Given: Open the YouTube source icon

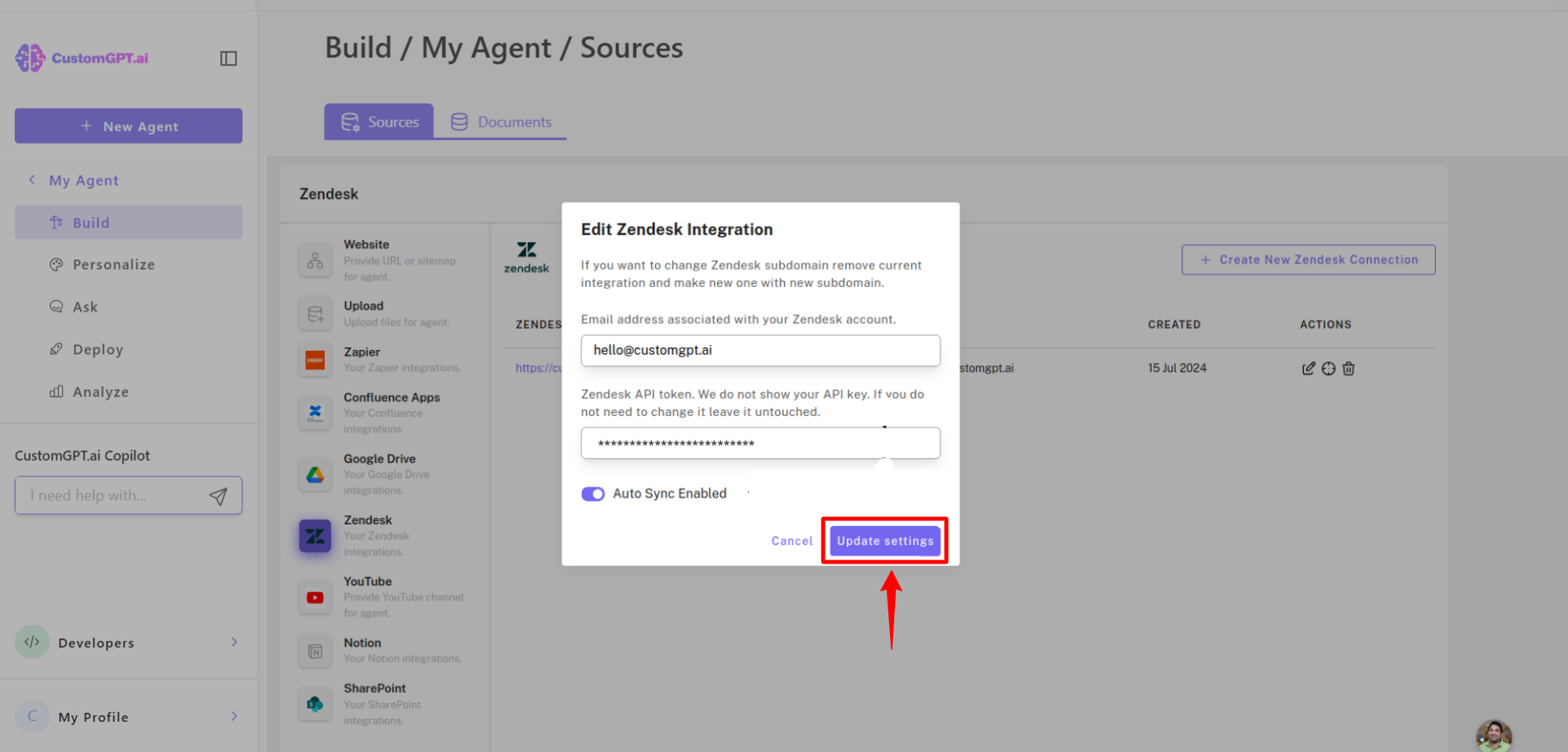Looking at the screenshot, I should point(315,597).
